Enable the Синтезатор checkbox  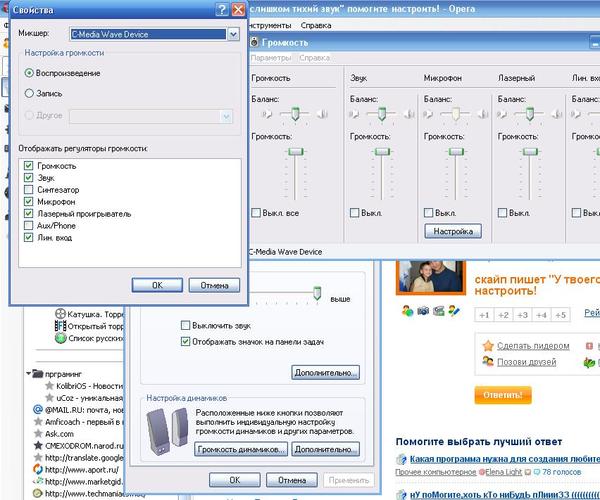[x=28, y=189]
